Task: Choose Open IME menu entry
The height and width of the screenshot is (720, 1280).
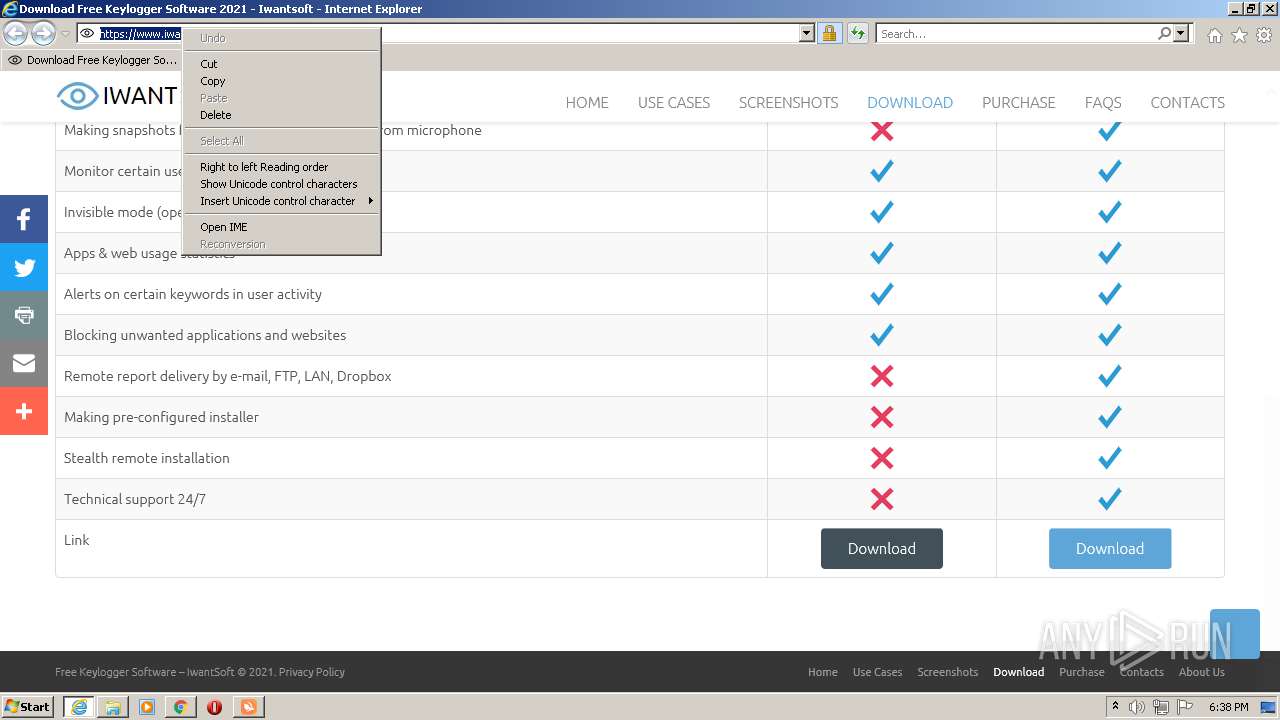Action: [281, 227]
